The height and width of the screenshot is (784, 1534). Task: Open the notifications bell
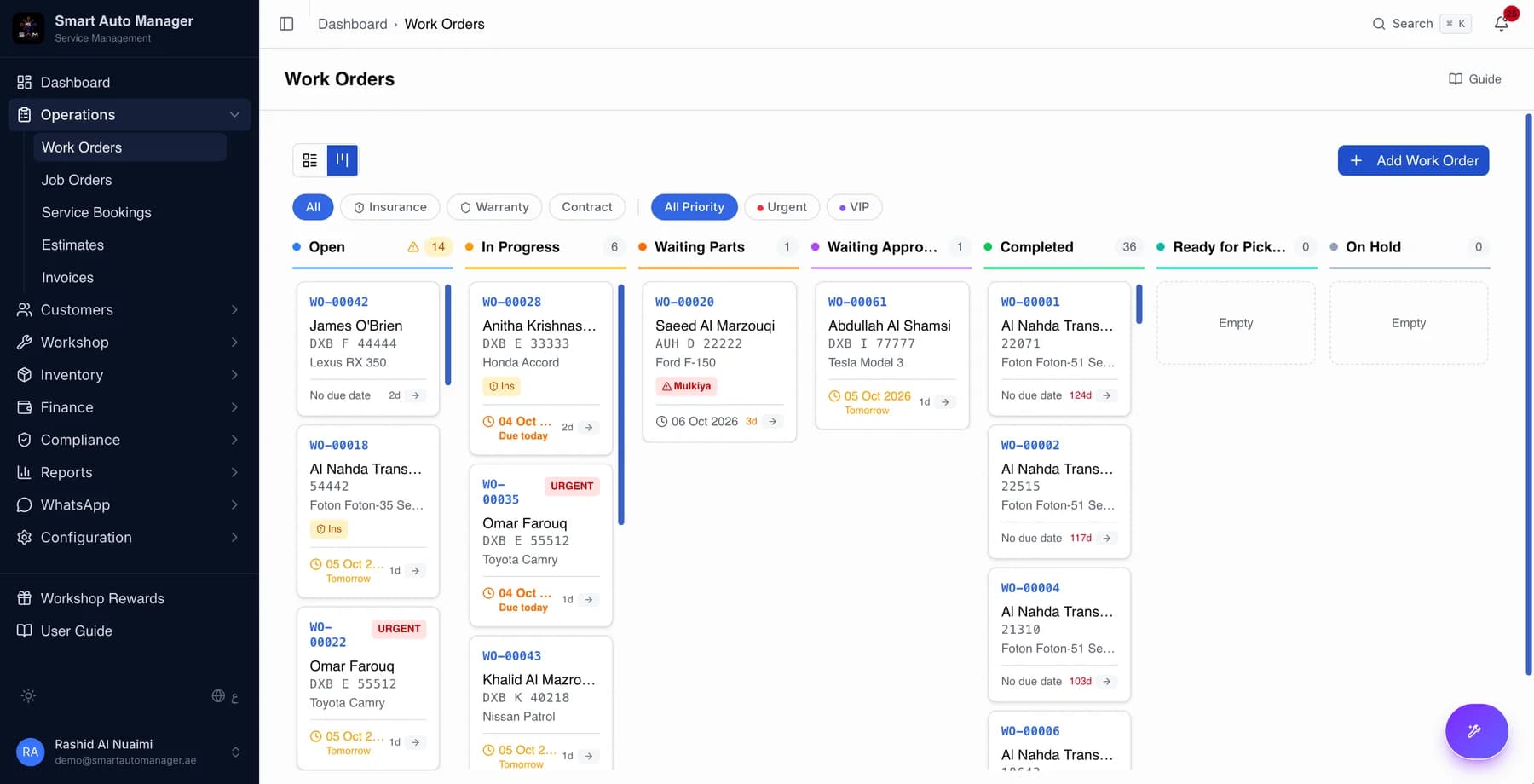tap(1502, 24)
